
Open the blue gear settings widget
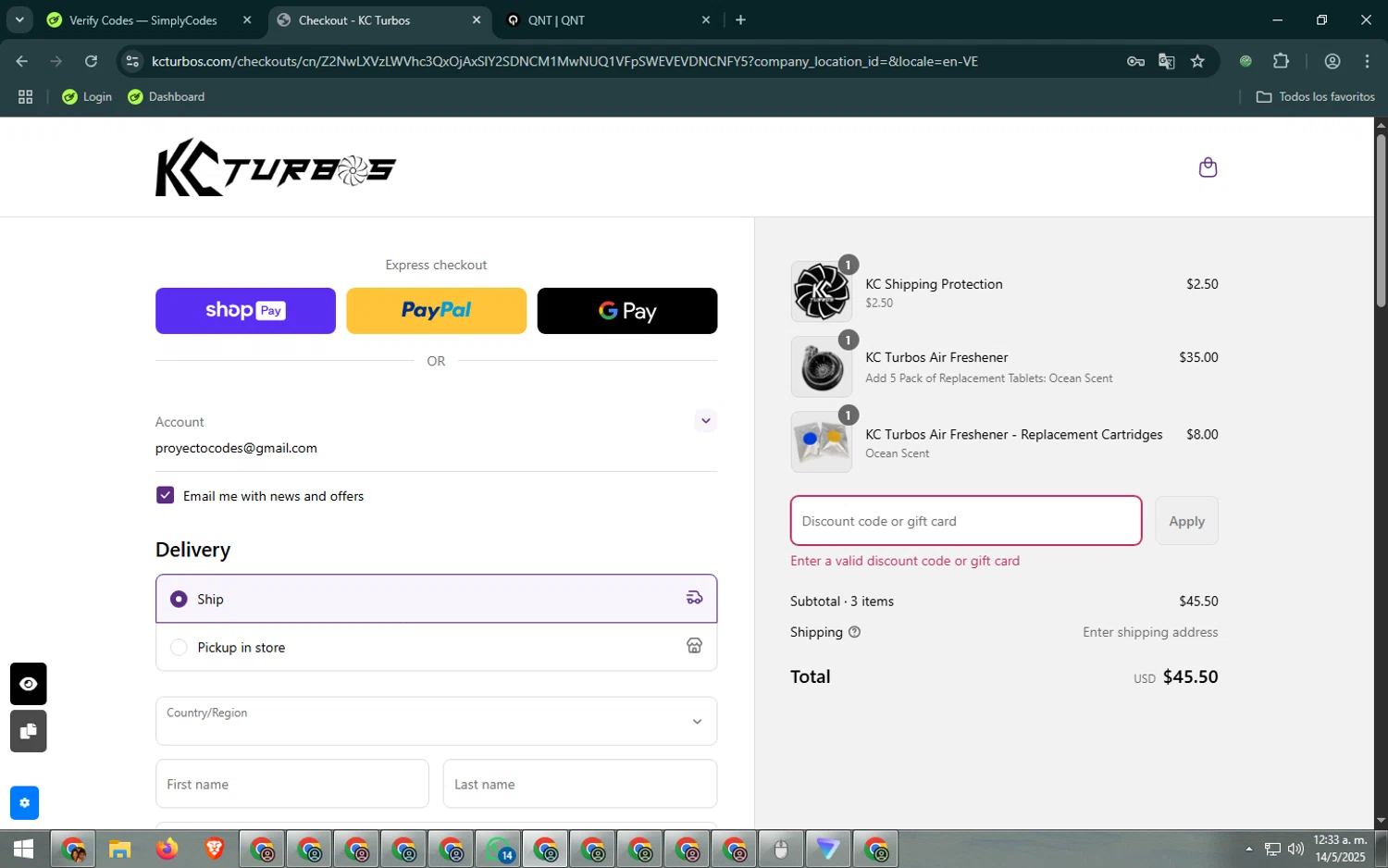[24, 803]
